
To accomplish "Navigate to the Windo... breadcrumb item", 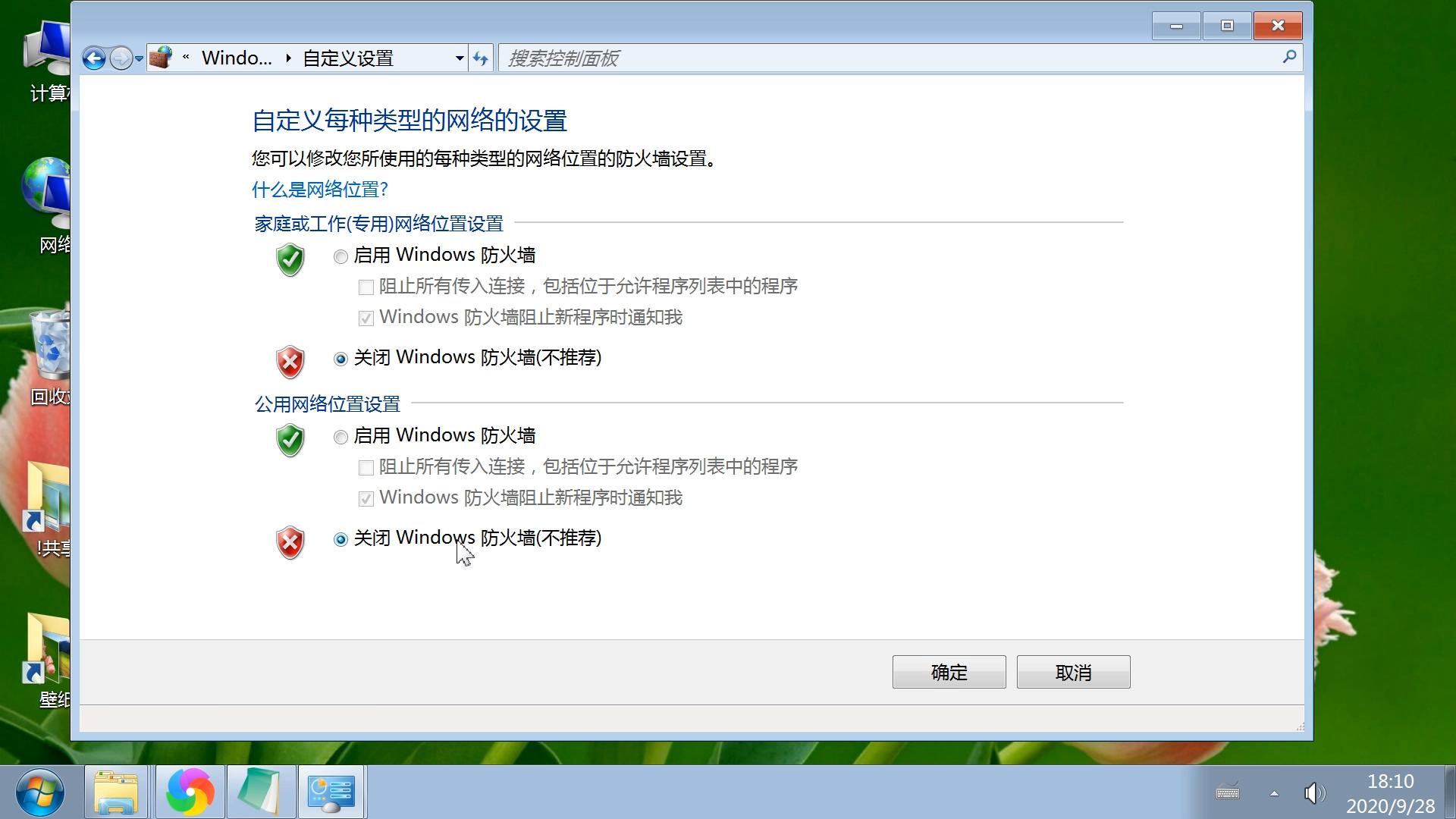I will coord(236,58).
